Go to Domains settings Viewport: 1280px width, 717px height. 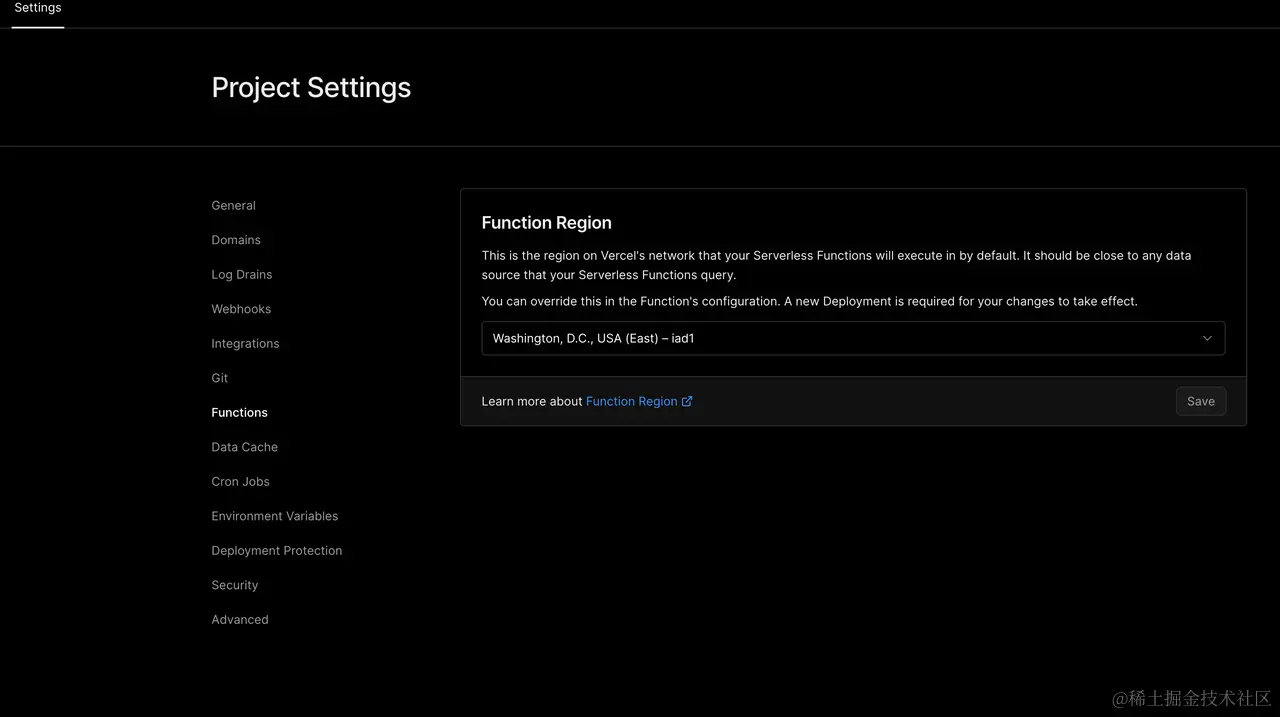click(236, 240)
